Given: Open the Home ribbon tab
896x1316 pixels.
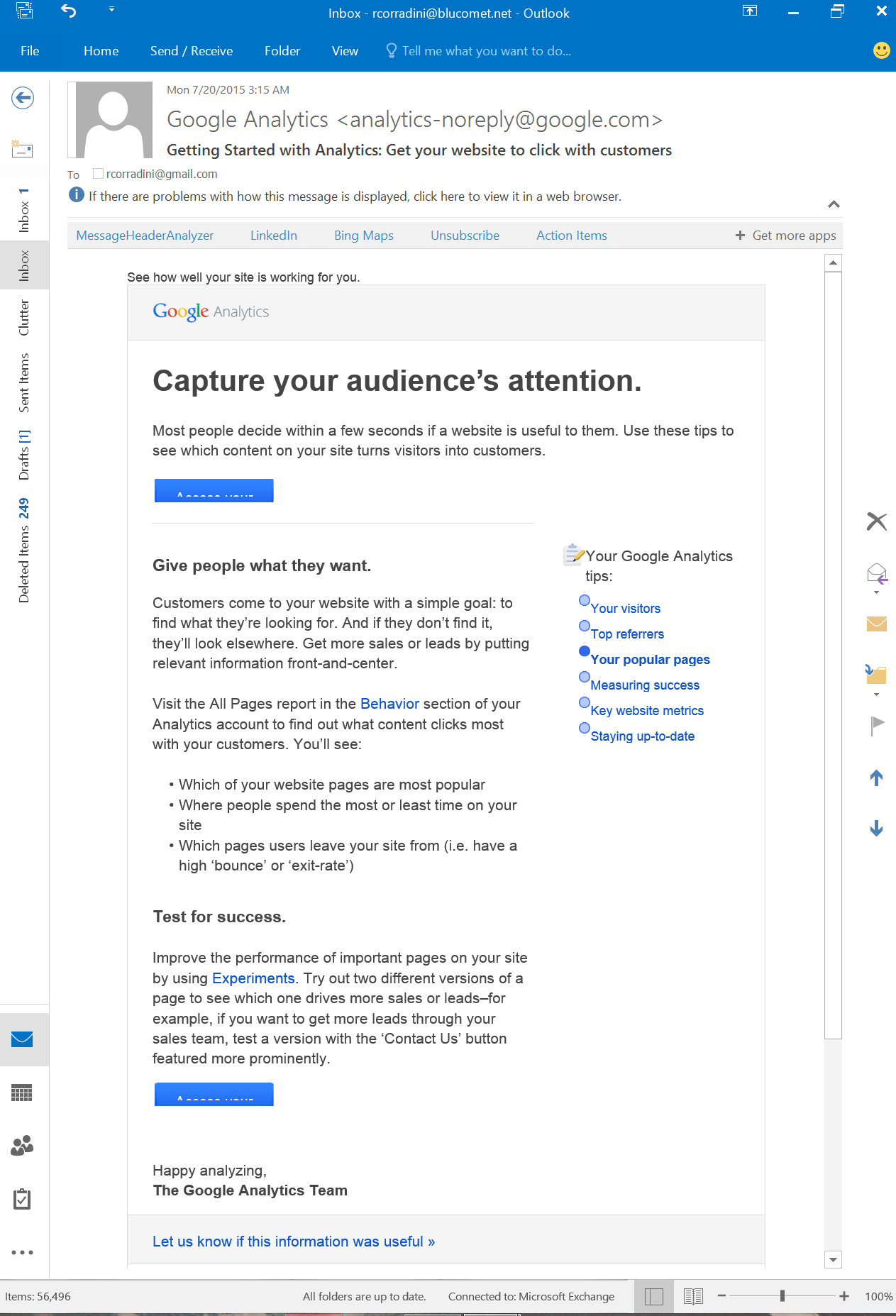Looking at the screenshot, I should point(101,51).
